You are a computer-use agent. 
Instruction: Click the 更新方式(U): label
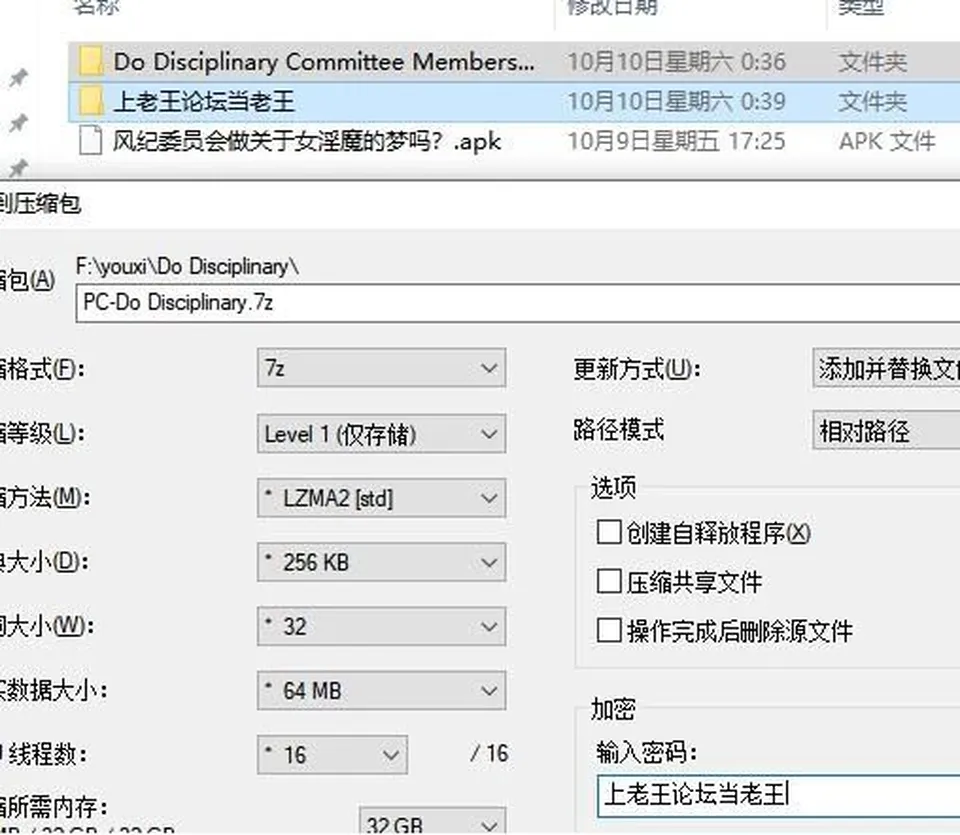pos(637,369)
